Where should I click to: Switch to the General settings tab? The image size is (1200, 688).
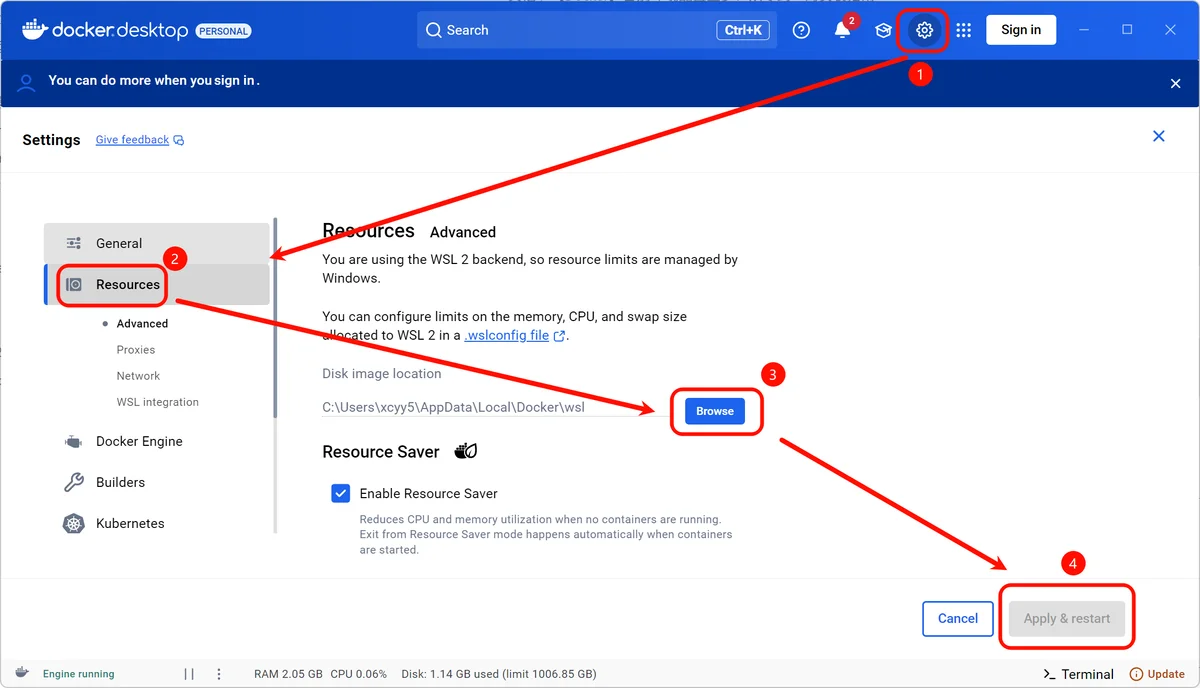[119, 243]
